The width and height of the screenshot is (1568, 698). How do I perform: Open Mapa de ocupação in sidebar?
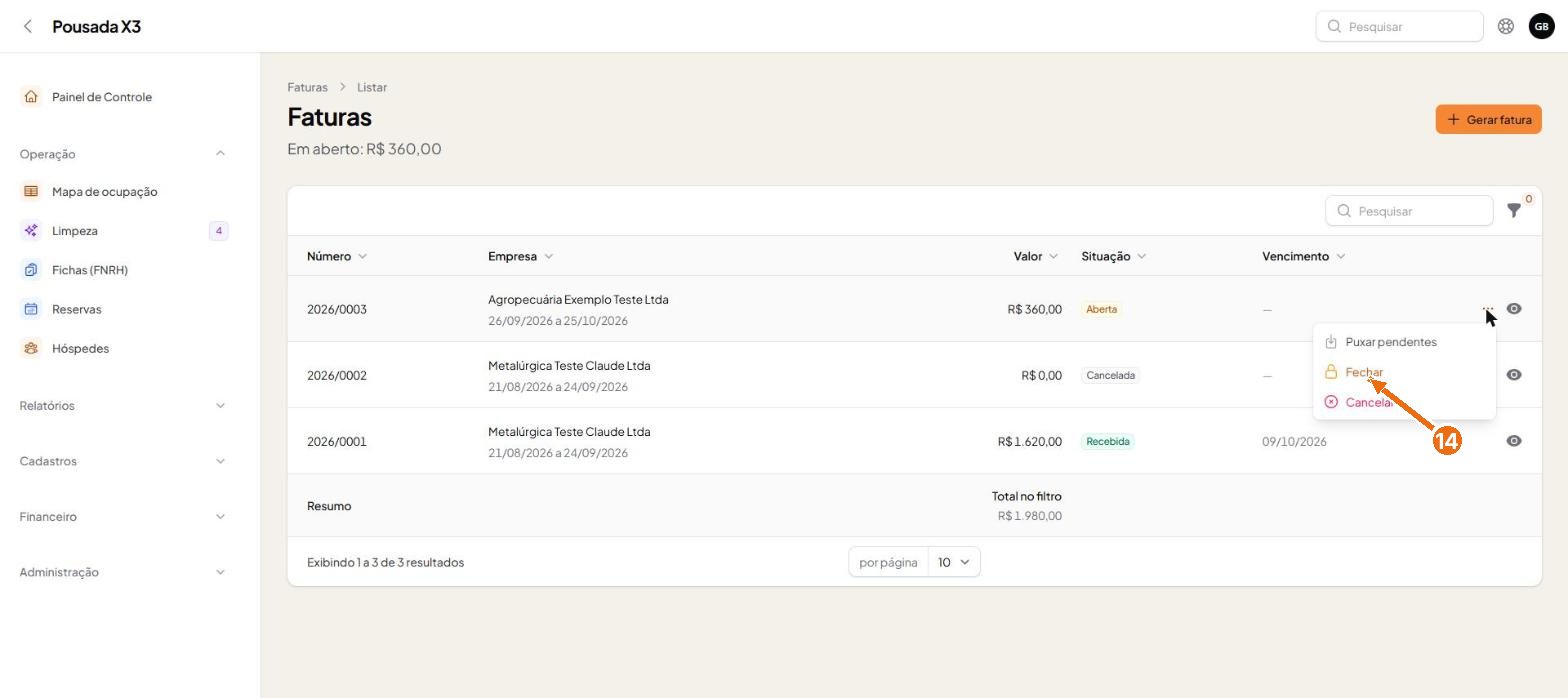pyautogui.click(x=104, y=191)
